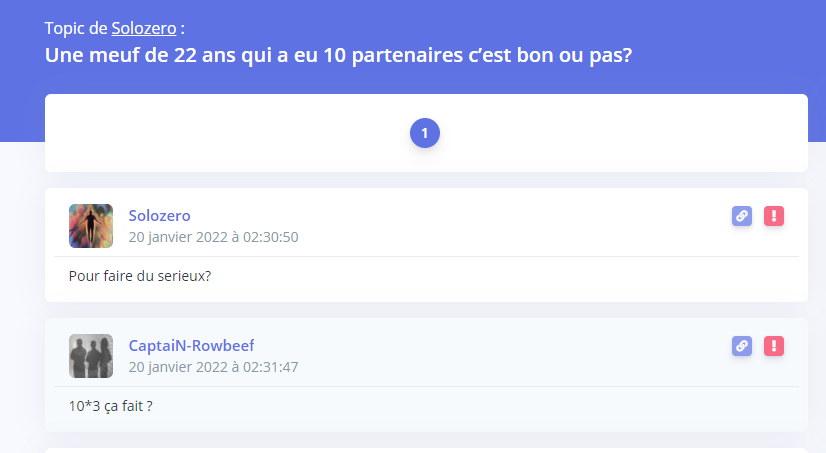Screen dimensions: 826x453
Task: Click empty area of pagination card beside page 1
Action: click(x=606, y=133)
